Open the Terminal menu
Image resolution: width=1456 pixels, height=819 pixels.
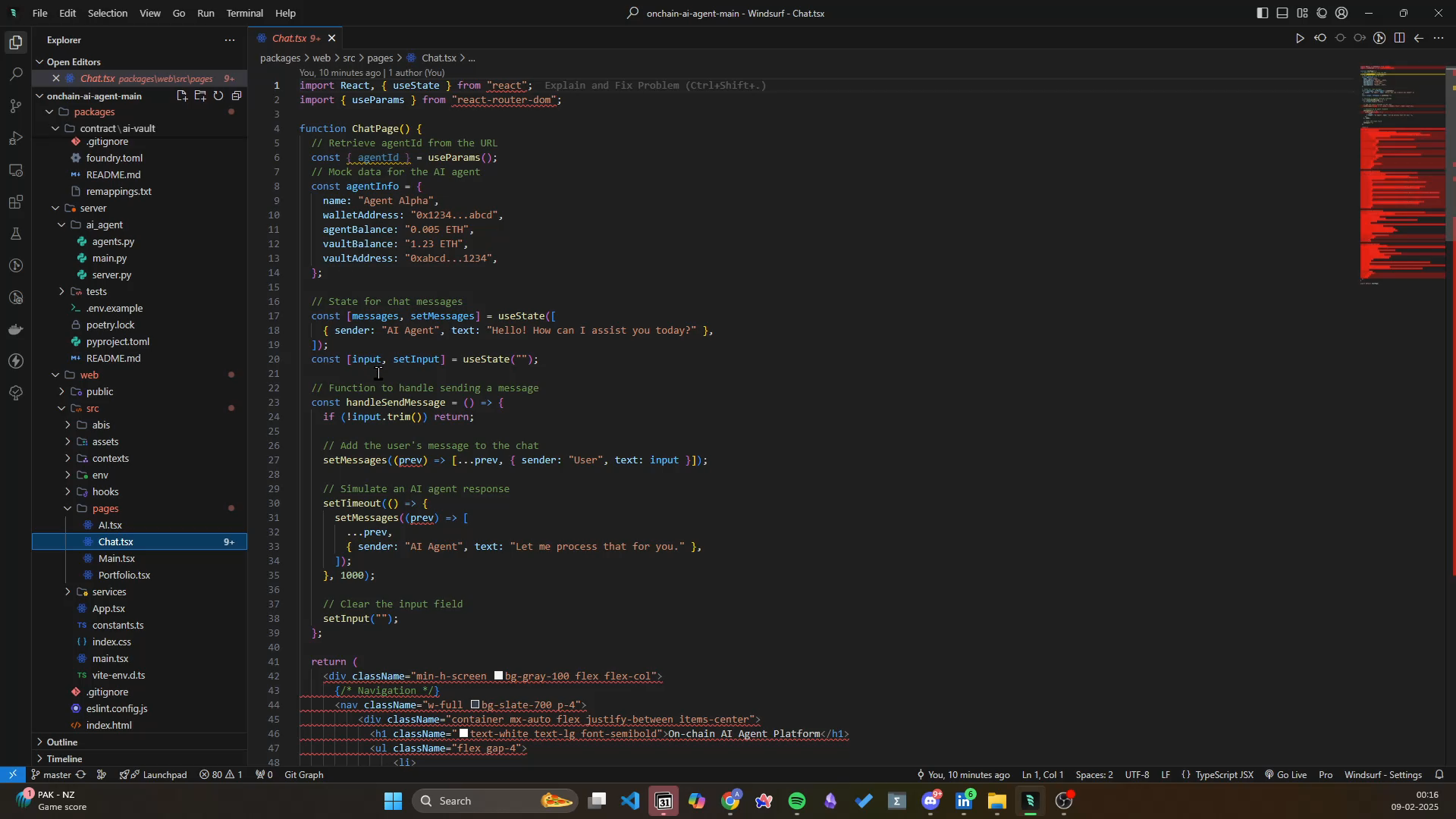(x=245, y=13)
